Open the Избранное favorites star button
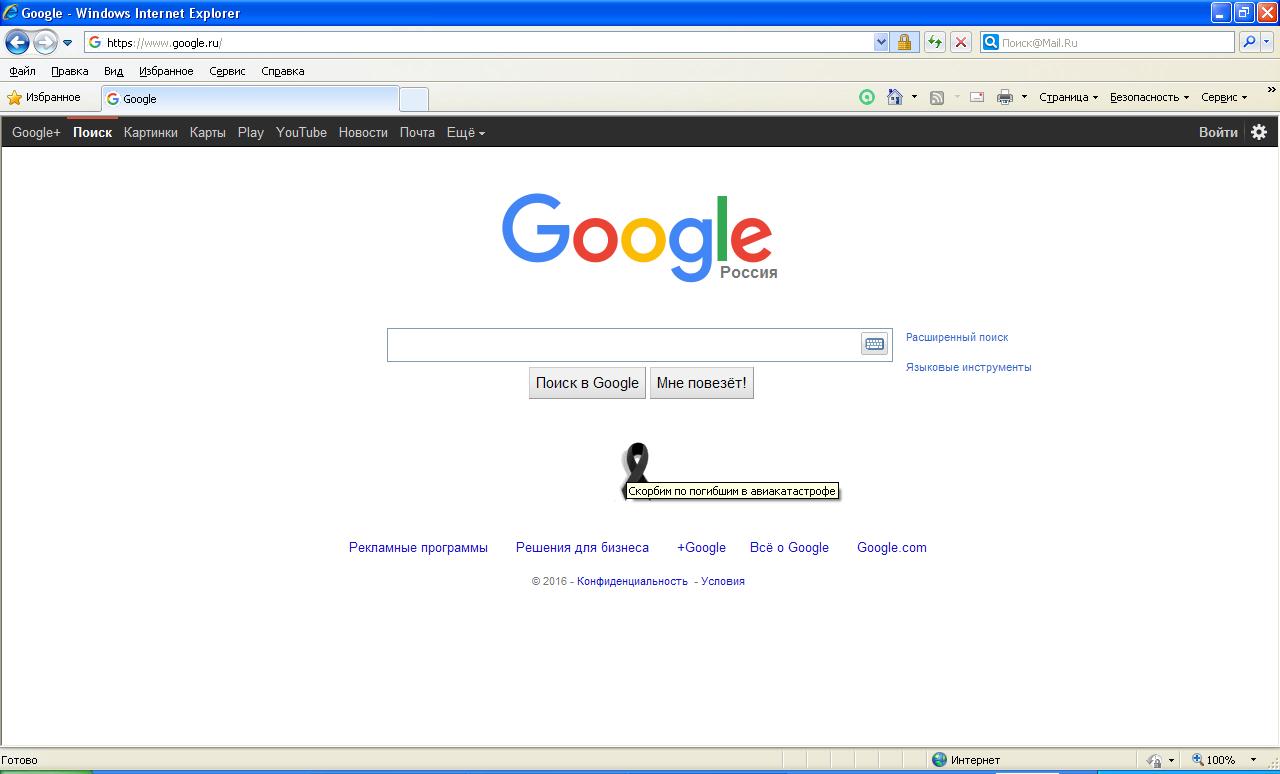The width and height of the screenshot is (1280, 774). click(44, 98)
